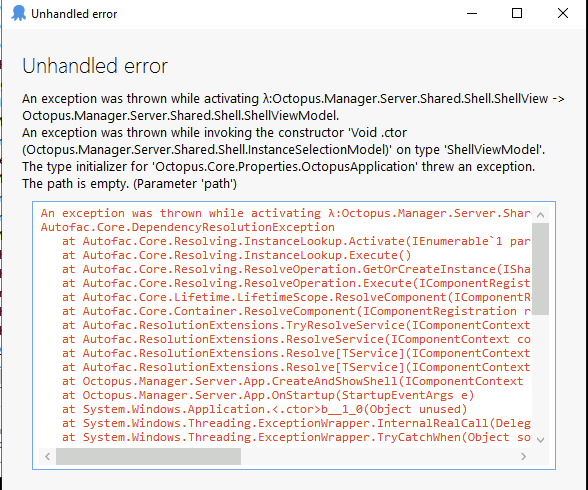Click the 'TryResolveService' stack trace line

[x=296, y=325]
